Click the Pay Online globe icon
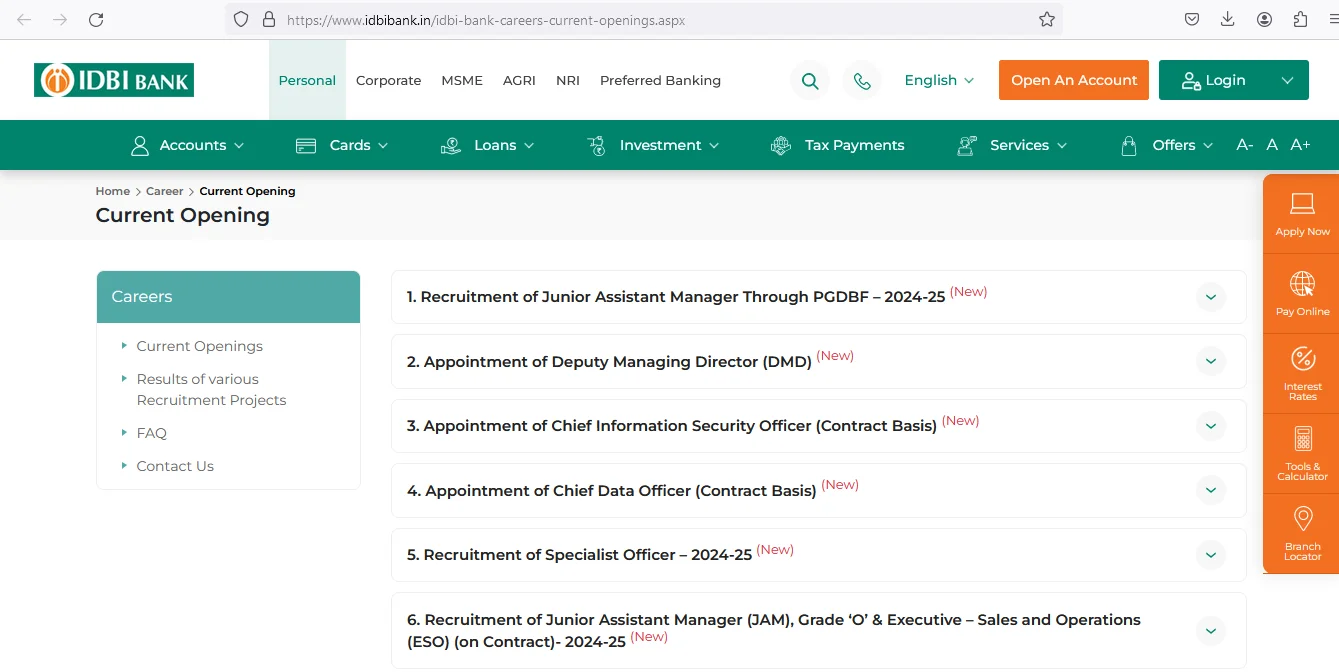The image size is (1339, 672). coord(1302,284)
